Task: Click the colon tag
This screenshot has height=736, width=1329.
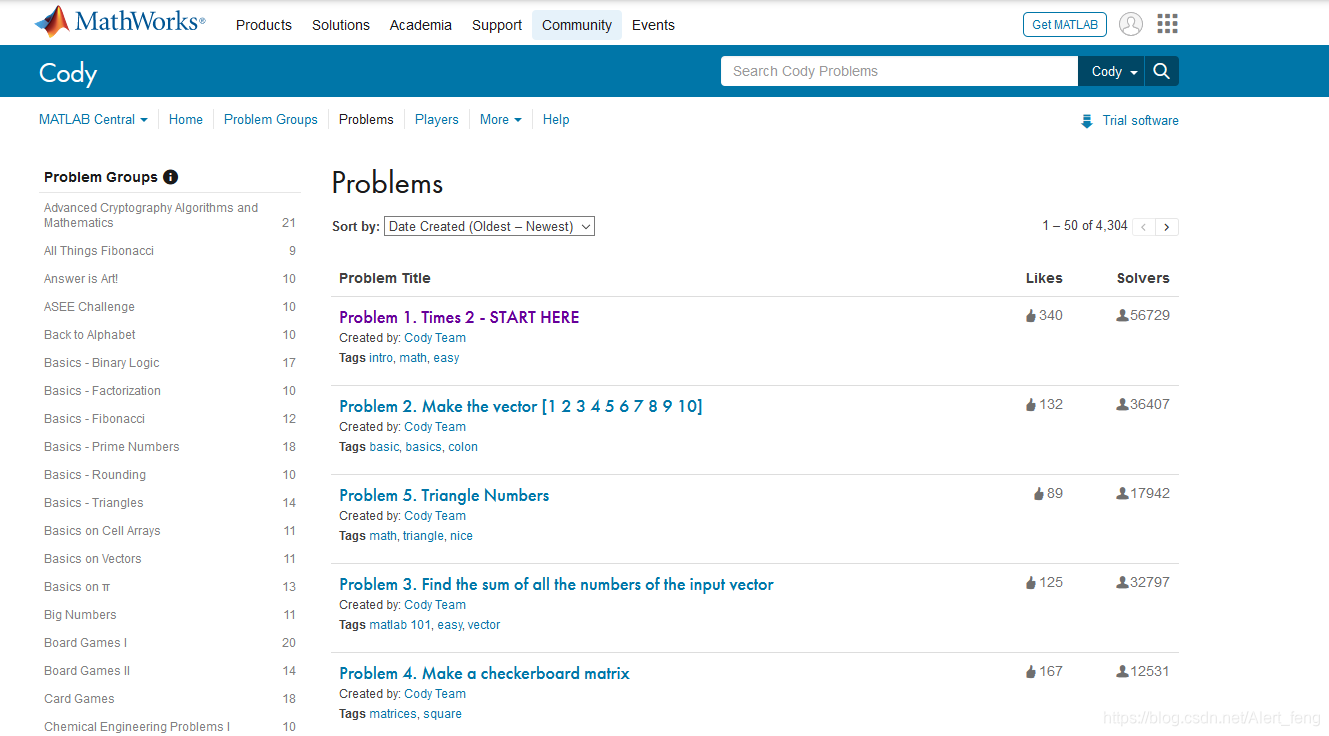Action: [x=463, y=447]
